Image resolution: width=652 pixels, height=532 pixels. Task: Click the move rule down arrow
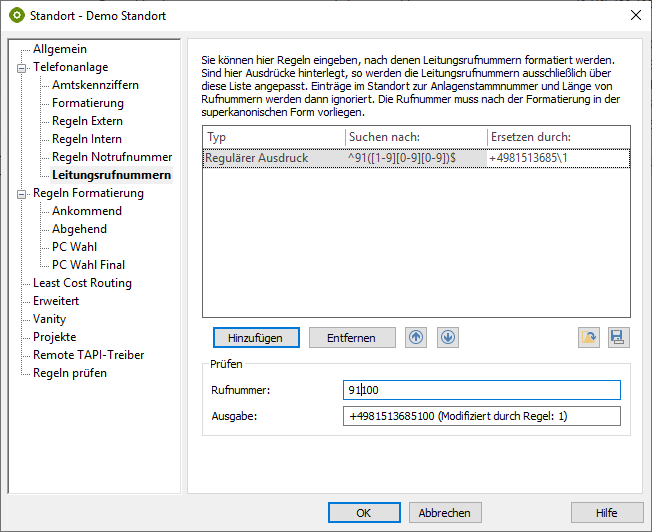tap(447, 338)
